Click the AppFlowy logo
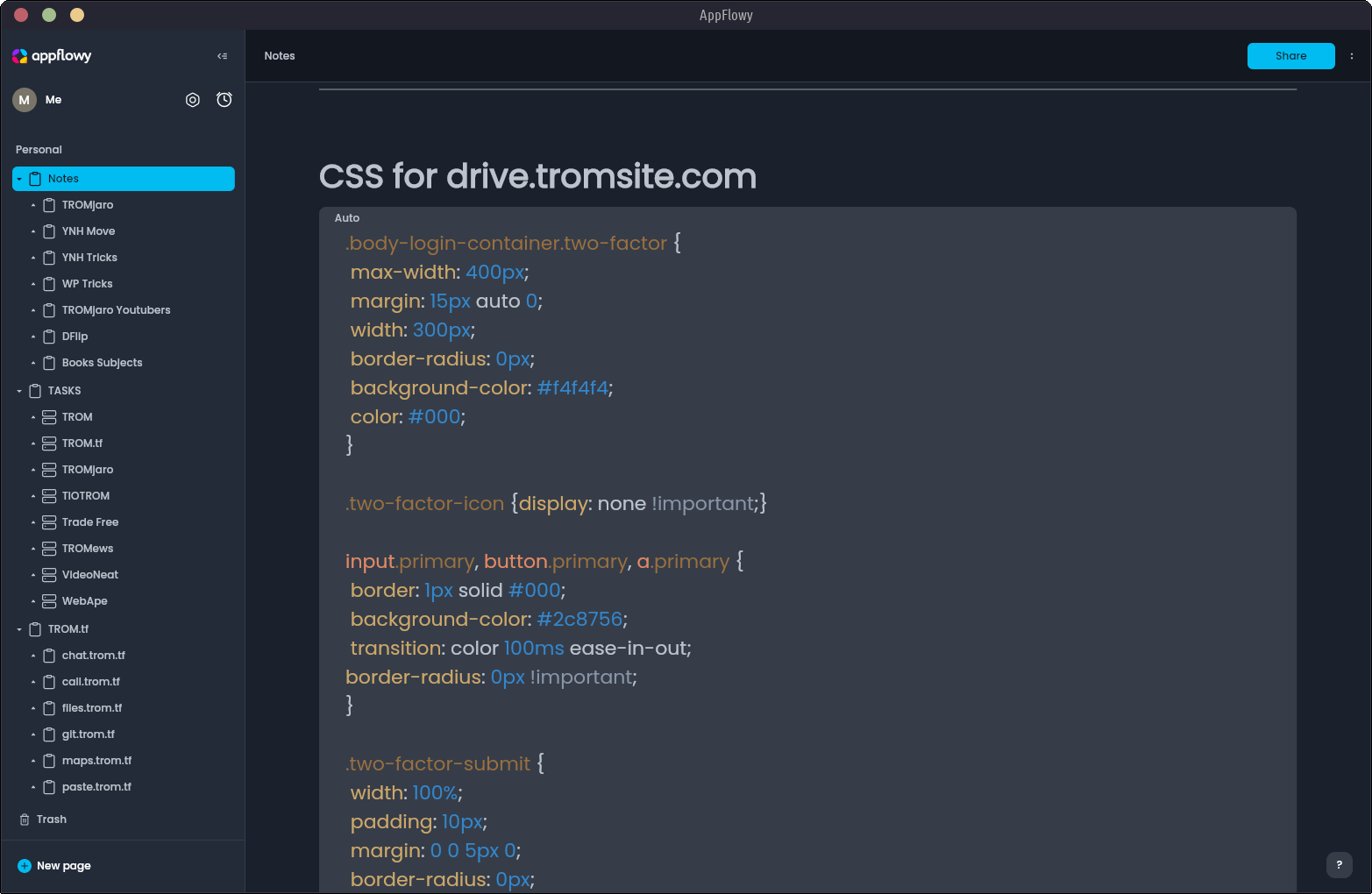The image size is (1372, 894). [52, 56]
